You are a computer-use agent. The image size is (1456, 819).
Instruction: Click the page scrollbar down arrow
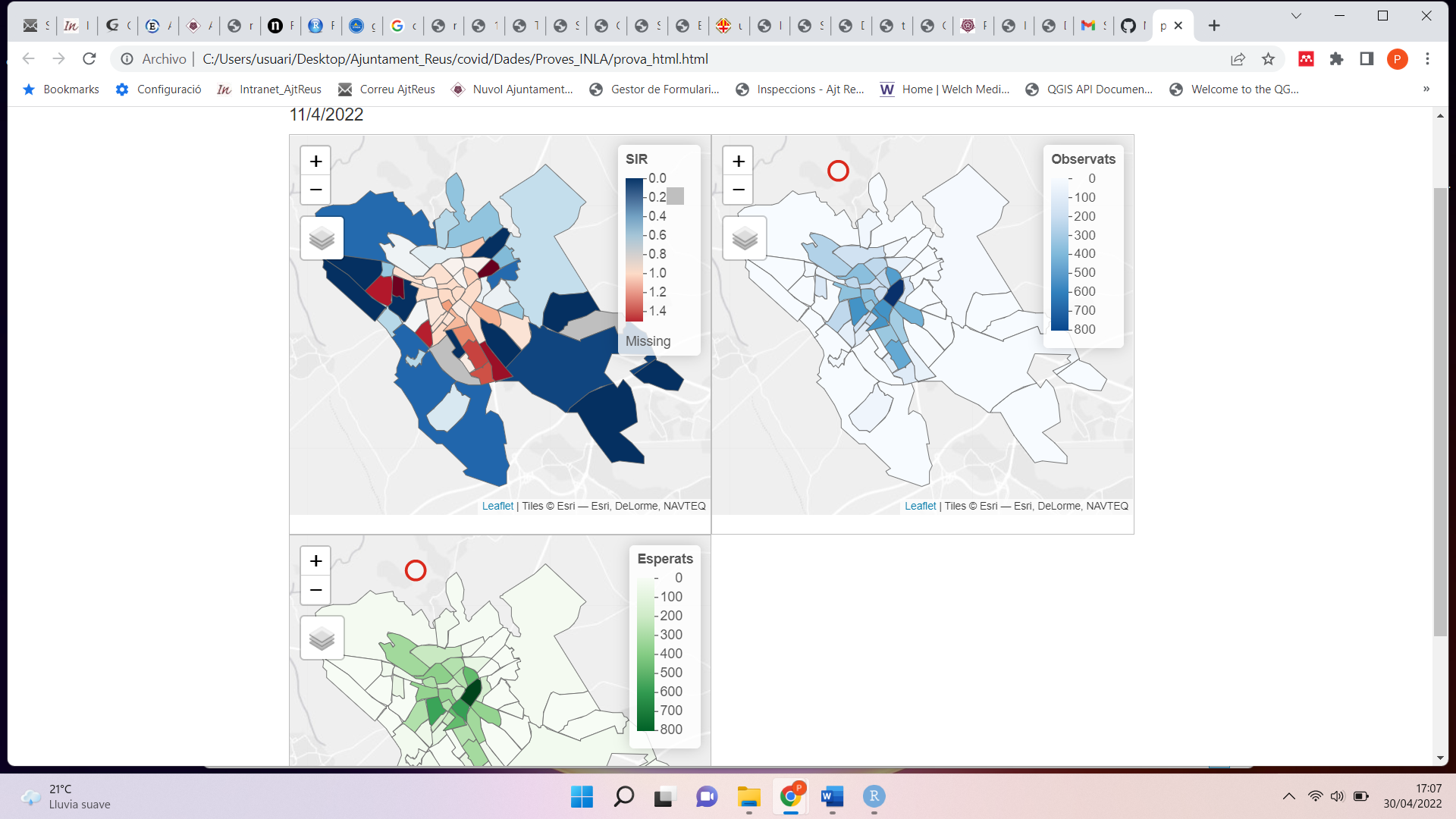(x=1440, y=758)
